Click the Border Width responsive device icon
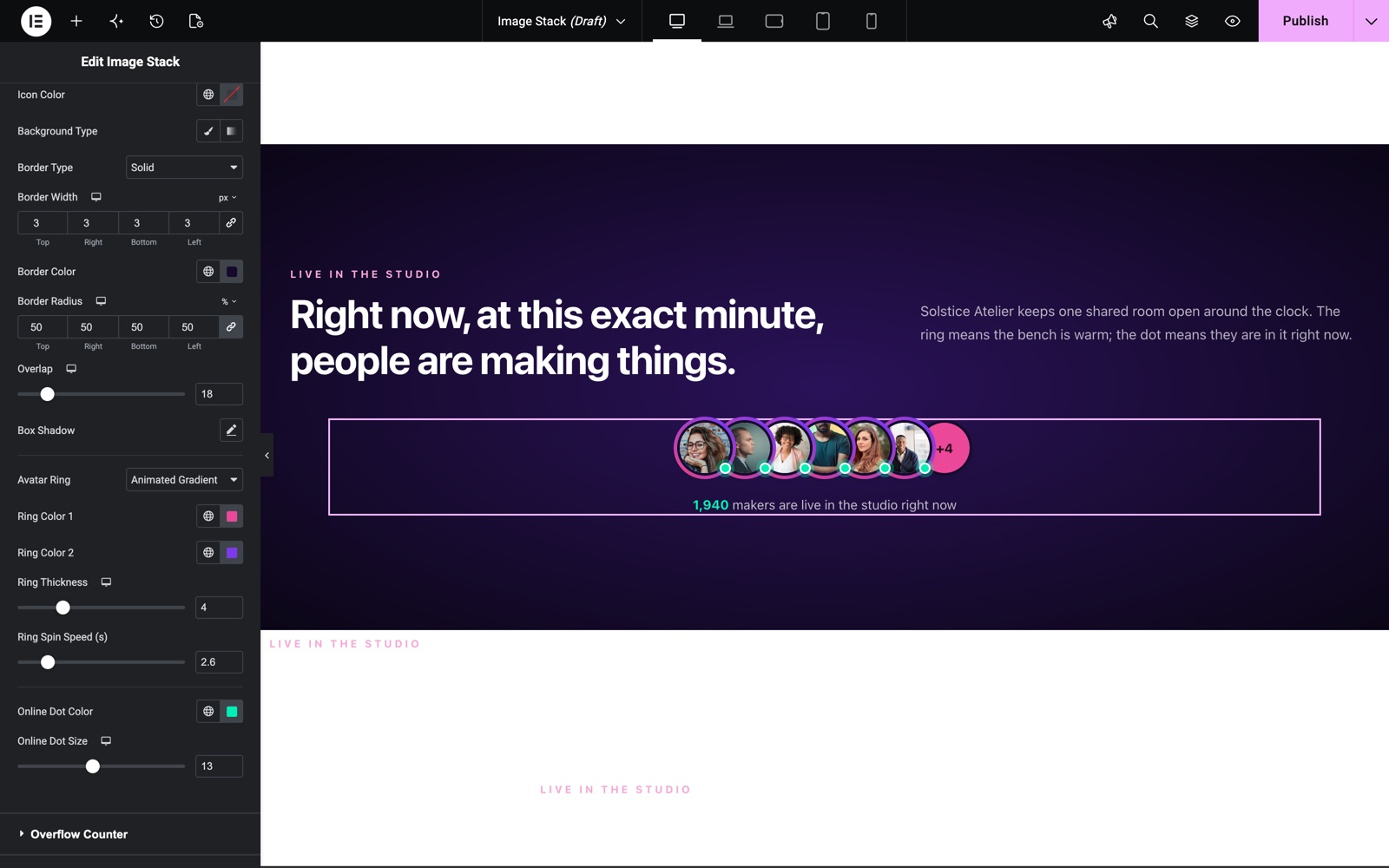This screenshot has height=868, width=1389. pyautogui.click(x=96, y=197)
